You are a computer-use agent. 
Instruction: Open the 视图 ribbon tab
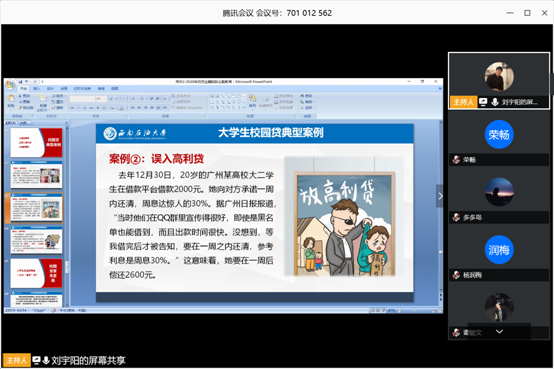tap(115, 88)
